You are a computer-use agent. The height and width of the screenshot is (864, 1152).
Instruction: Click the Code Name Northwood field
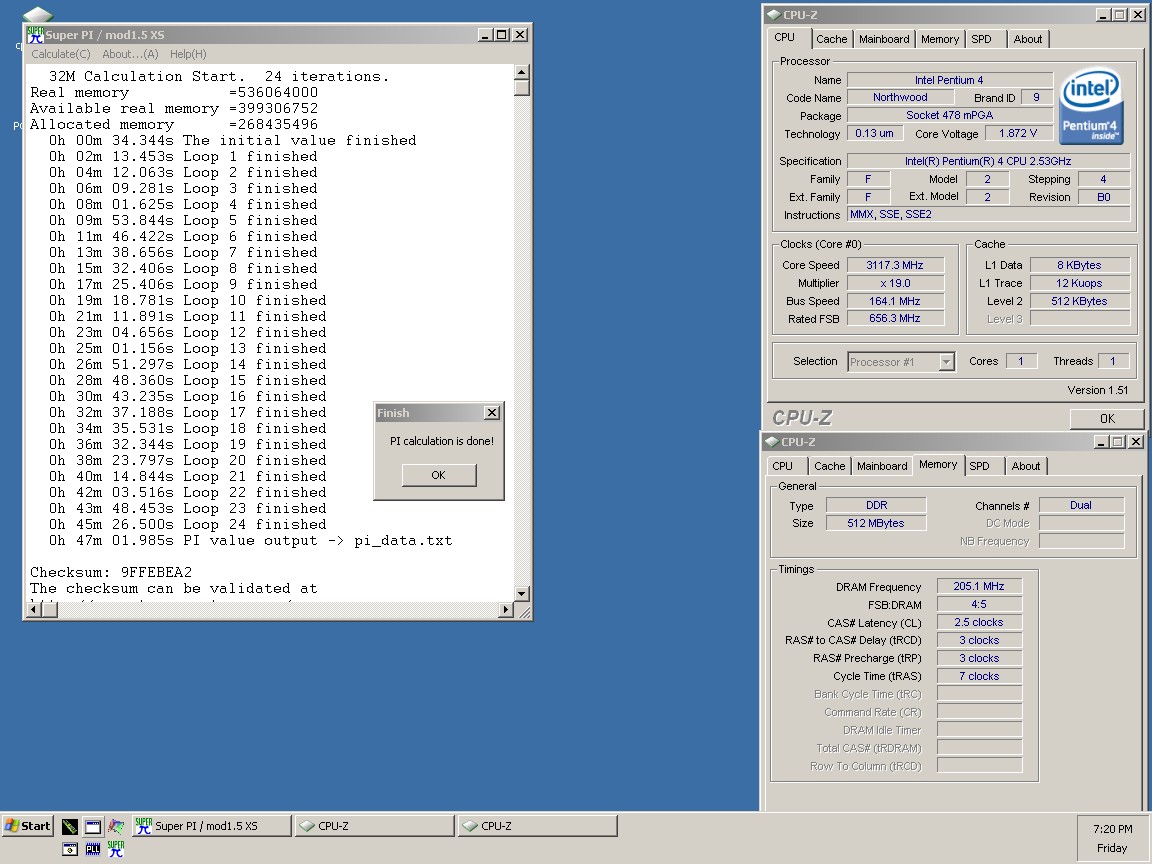(x=900, y=97)
